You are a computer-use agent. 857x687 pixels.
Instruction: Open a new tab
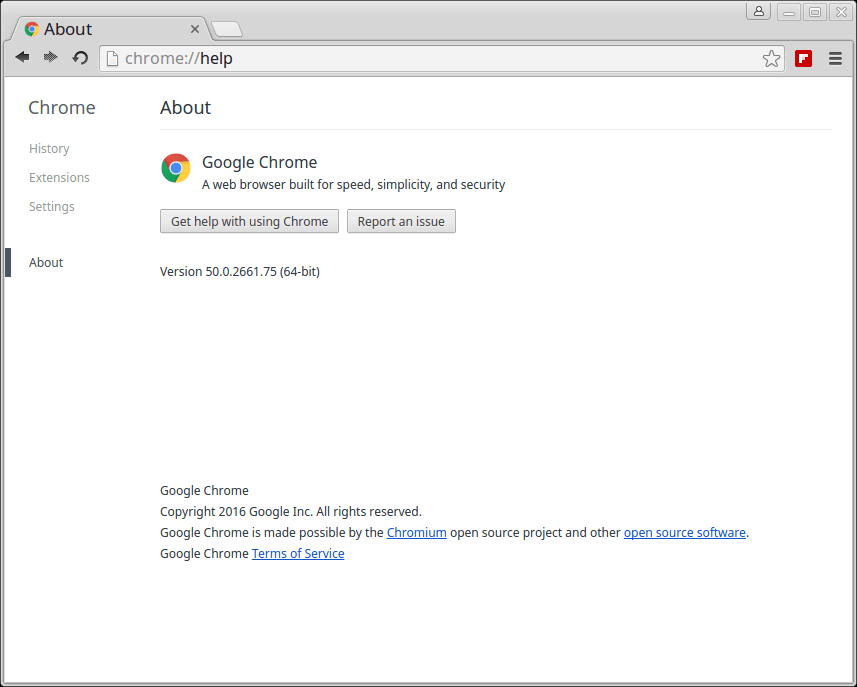[x=227, y=29]
